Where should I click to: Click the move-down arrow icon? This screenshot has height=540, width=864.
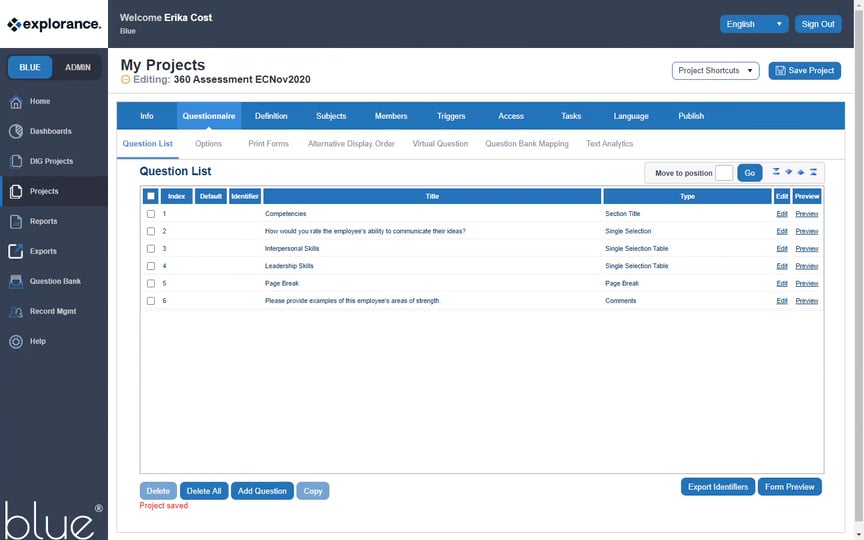pos(788,172)
